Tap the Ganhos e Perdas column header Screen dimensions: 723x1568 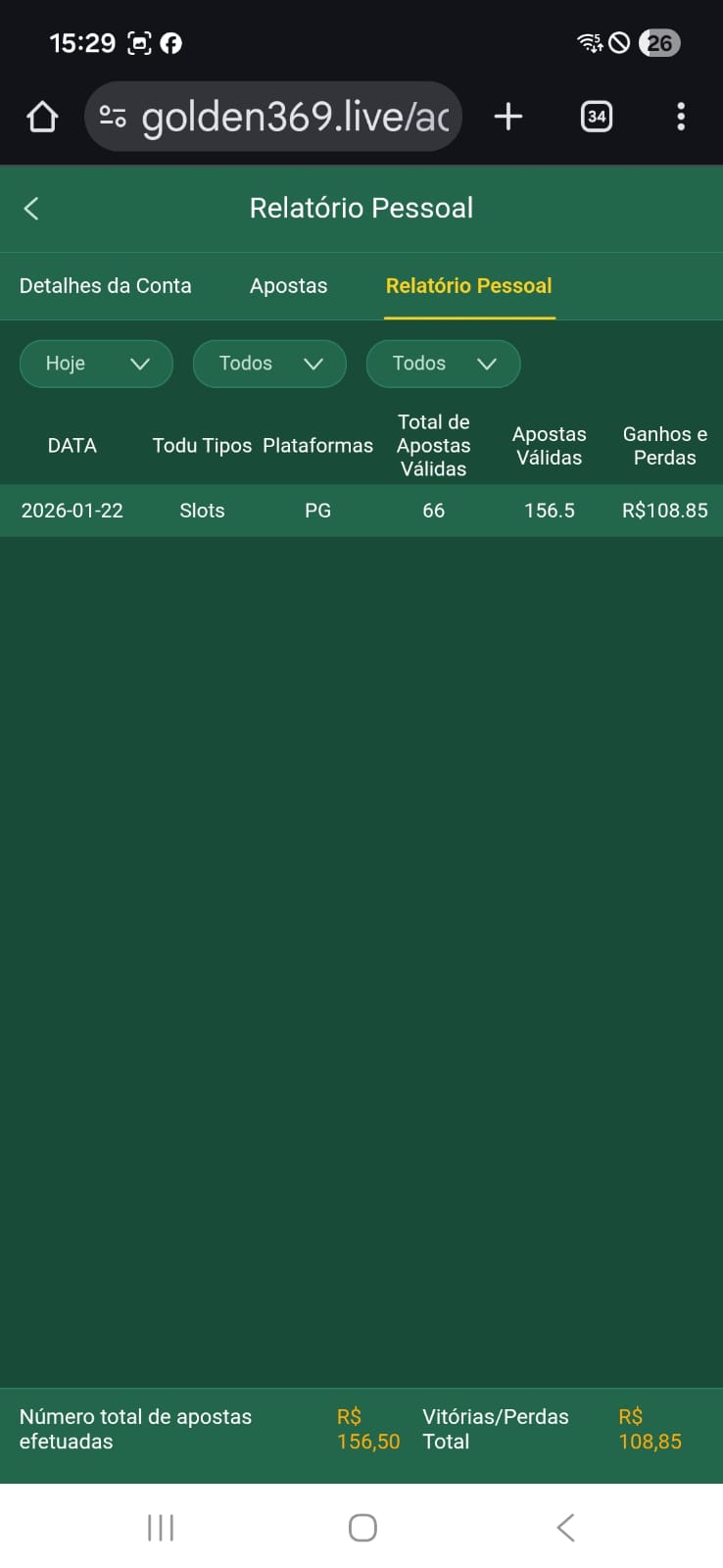664,446
